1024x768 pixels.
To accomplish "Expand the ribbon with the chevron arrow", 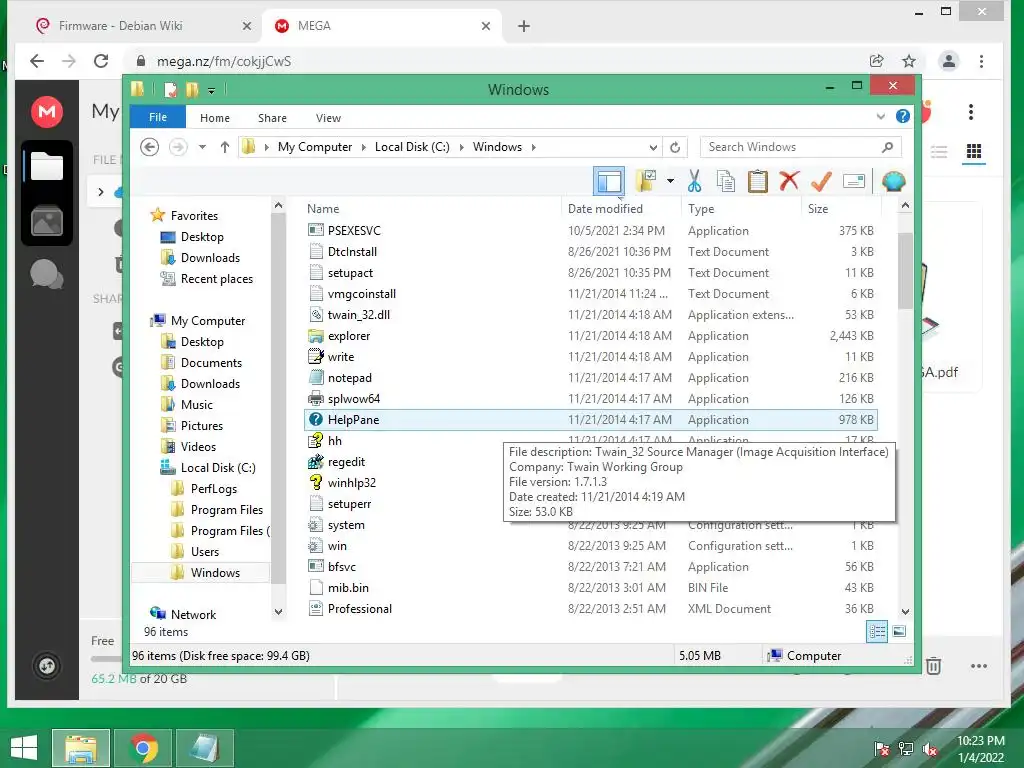I will pos(880,117).
